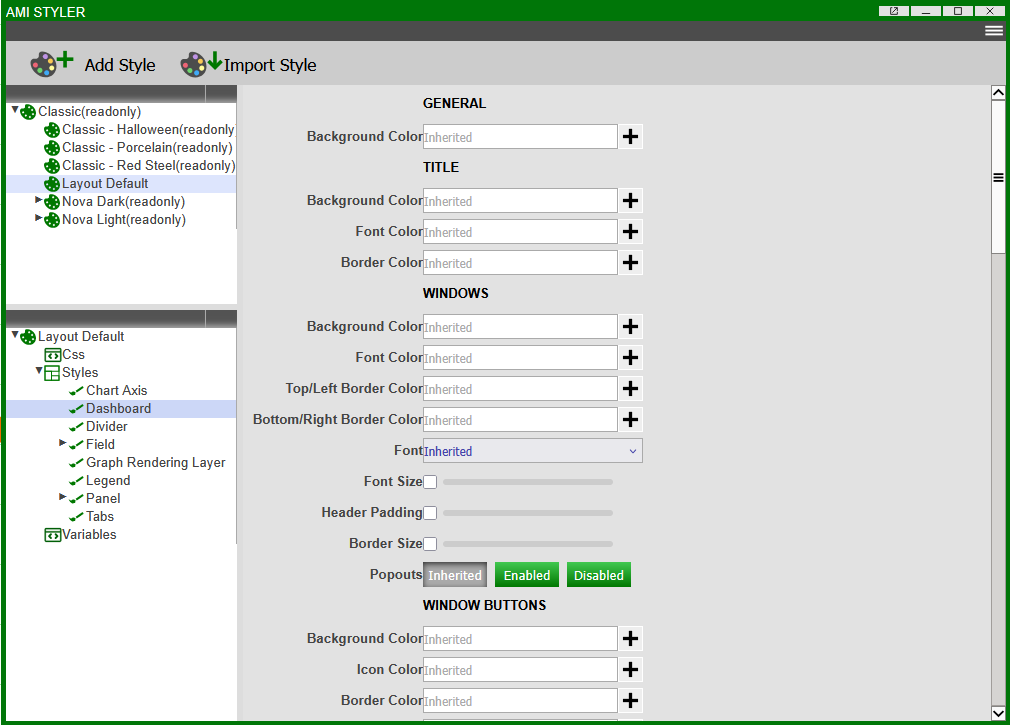Click plus icon beside Window Buttons Icon Color
This screenshot has height=725, width=1010.
pyautogui.click(x=630, y=670)
